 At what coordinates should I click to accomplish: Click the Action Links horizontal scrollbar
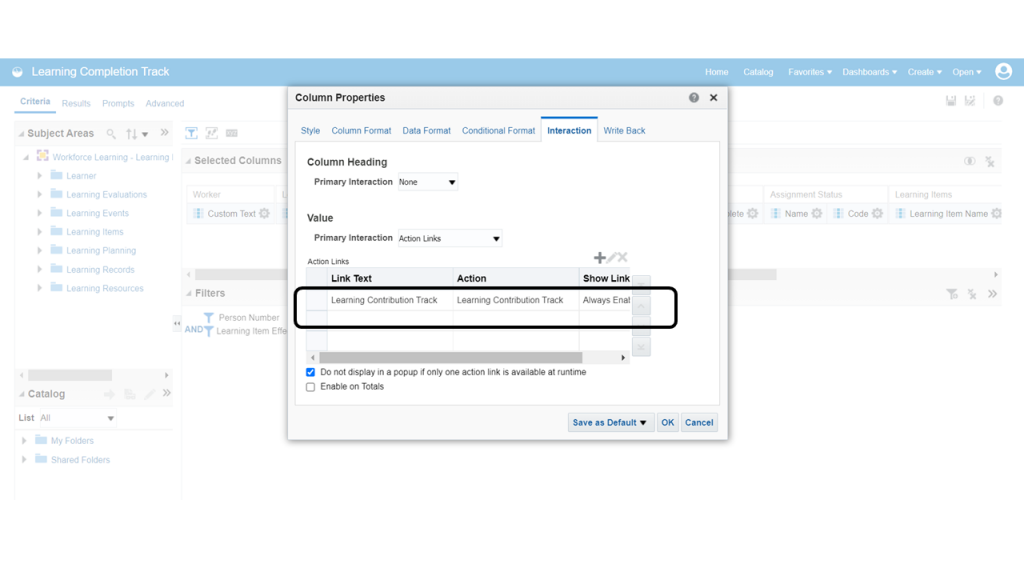tap(450, 358)
